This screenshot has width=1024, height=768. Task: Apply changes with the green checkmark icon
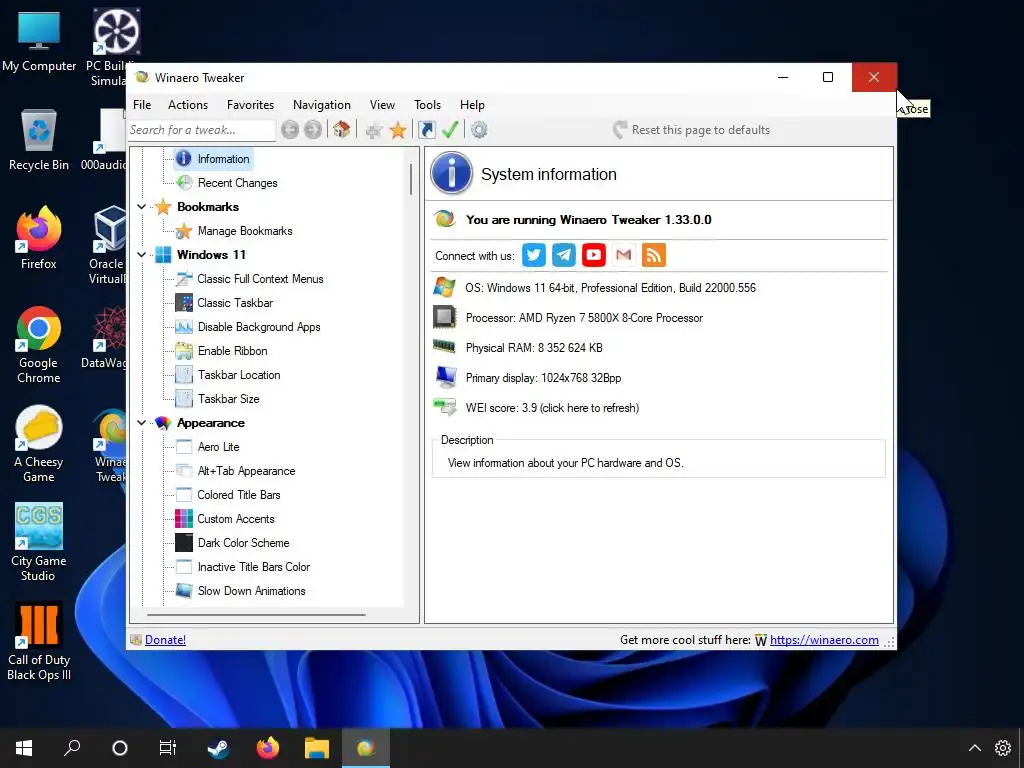point(450,129)
